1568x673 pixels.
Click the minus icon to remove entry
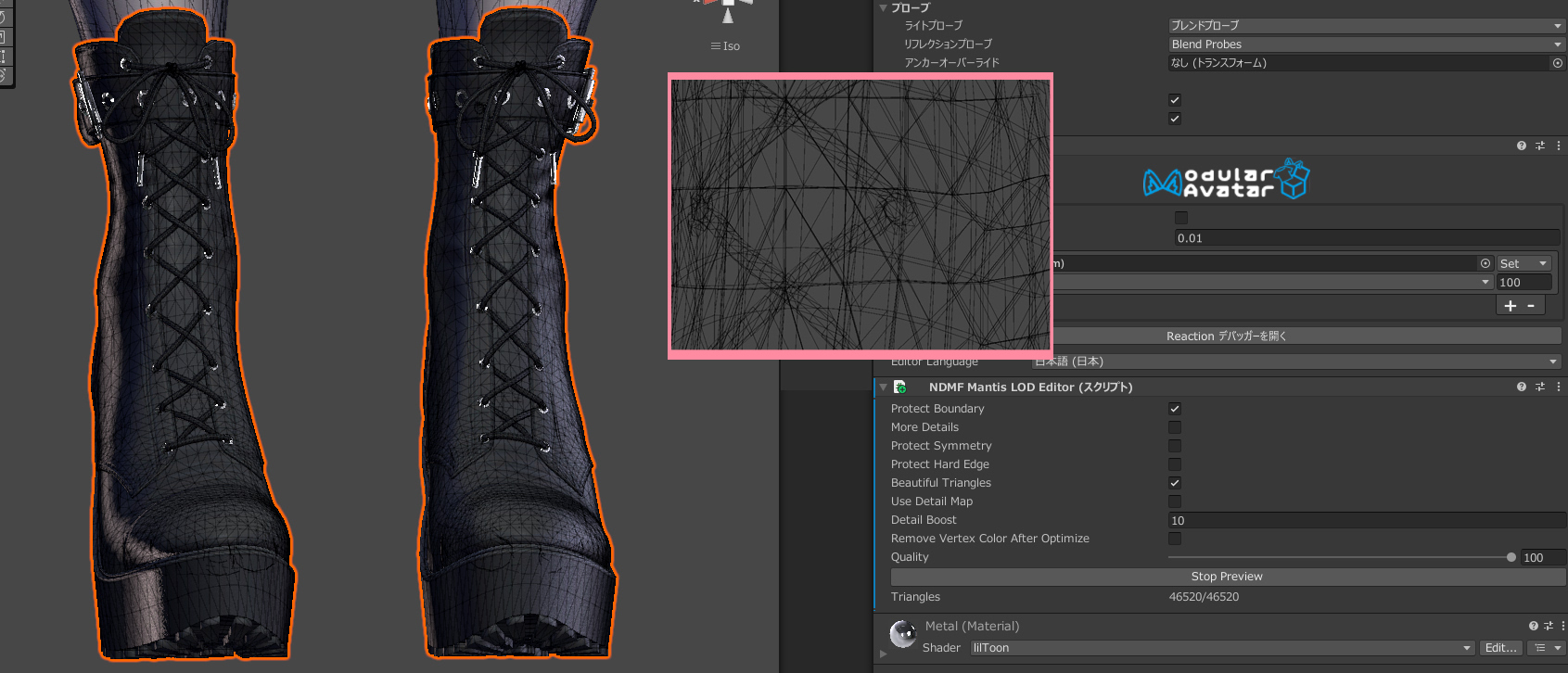point(1531,306)
